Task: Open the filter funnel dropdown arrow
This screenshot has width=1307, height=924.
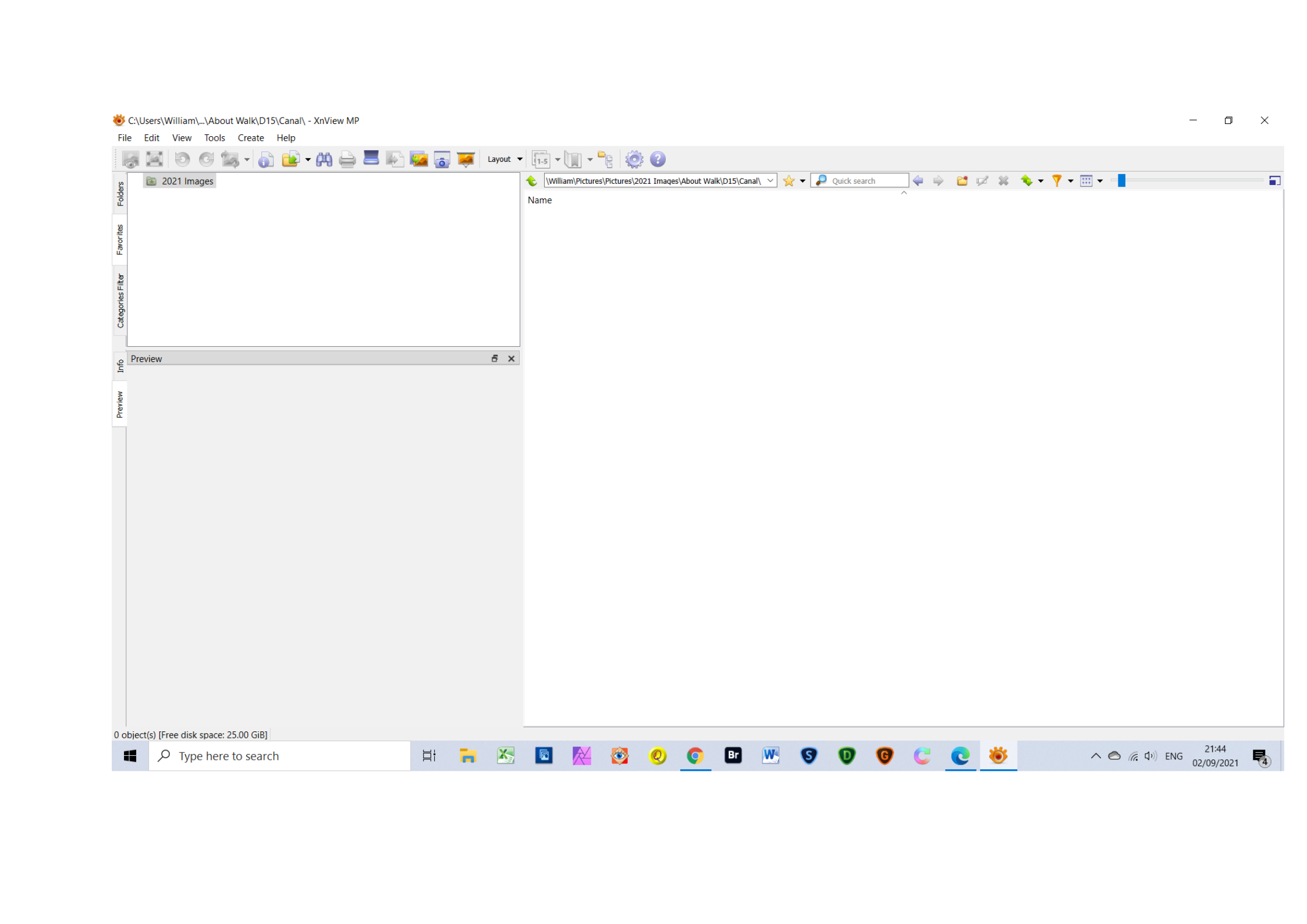Action: pyautogui.click(x=1070, y=182)
